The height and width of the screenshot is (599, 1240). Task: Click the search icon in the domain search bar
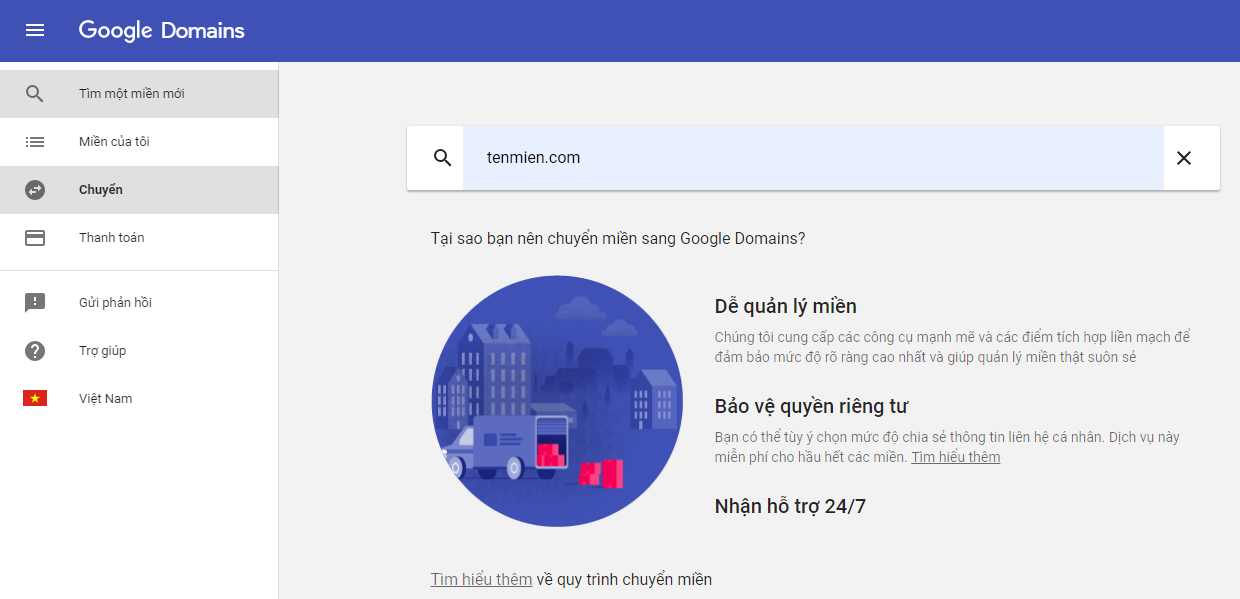[442, 158]
